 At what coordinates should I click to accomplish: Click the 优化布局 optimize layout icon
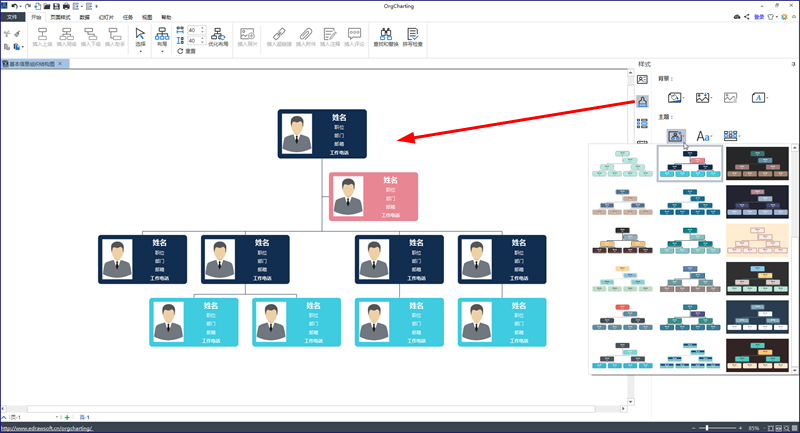pos(218,37)
